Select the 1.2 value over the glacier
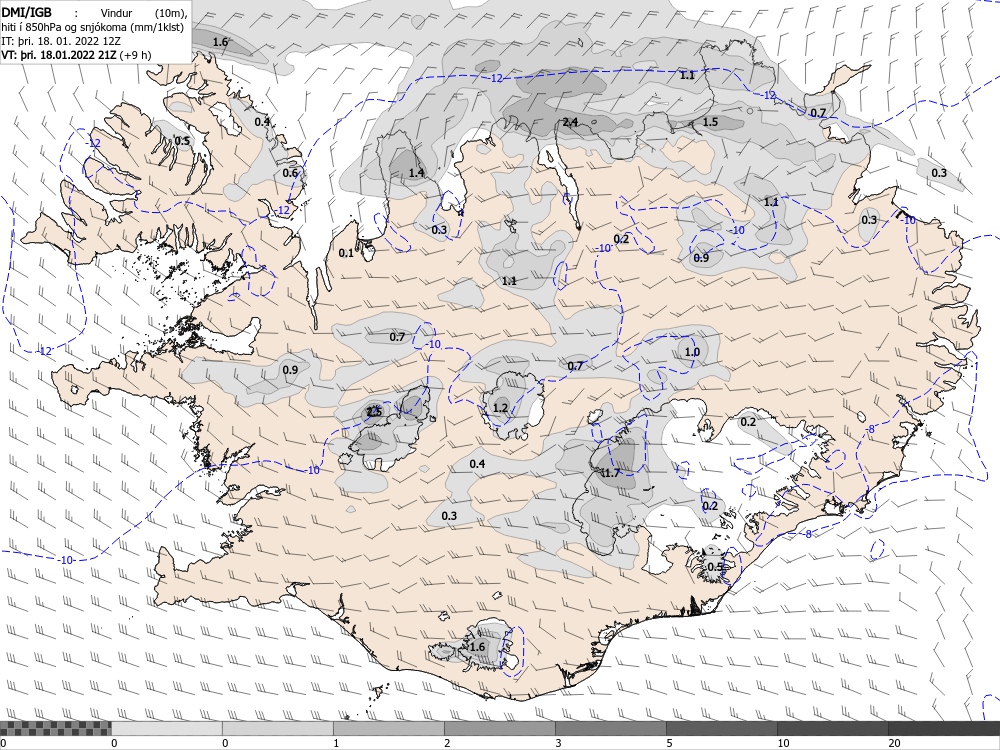 tap(500, 408)
